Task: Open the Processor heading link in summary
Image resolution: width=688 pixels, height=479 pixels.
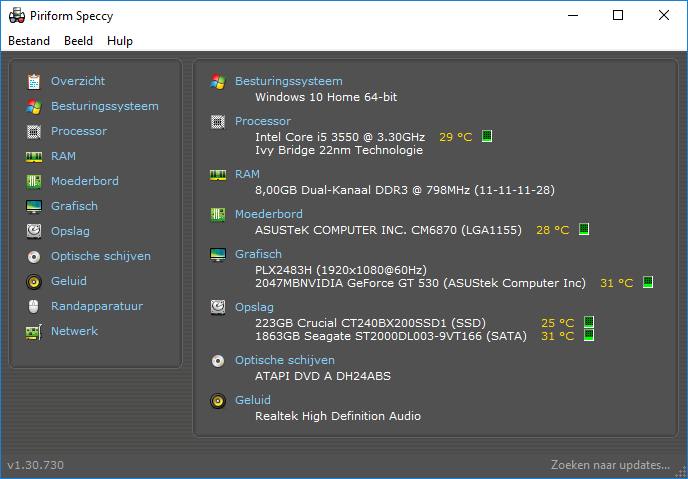Action: click(x=263, y=121)
